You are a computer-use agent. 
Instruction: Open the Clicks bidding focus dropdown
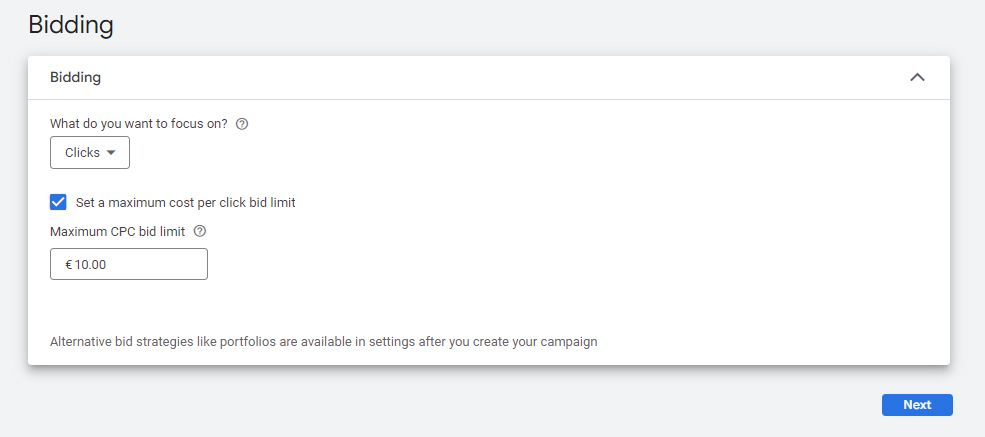90,153
